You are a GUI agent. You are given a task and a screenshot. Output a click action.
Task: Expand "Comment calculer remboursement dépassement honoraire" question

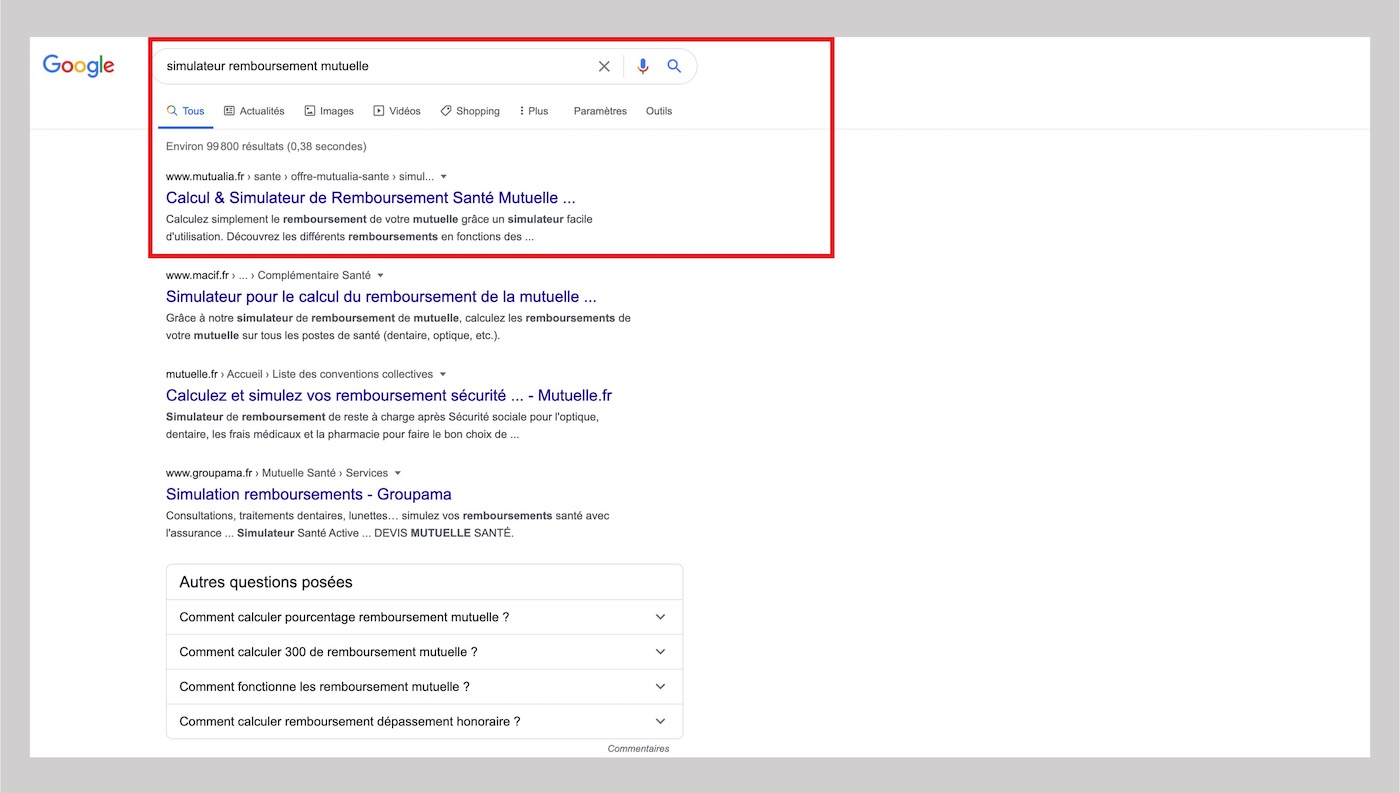(424, 721)
